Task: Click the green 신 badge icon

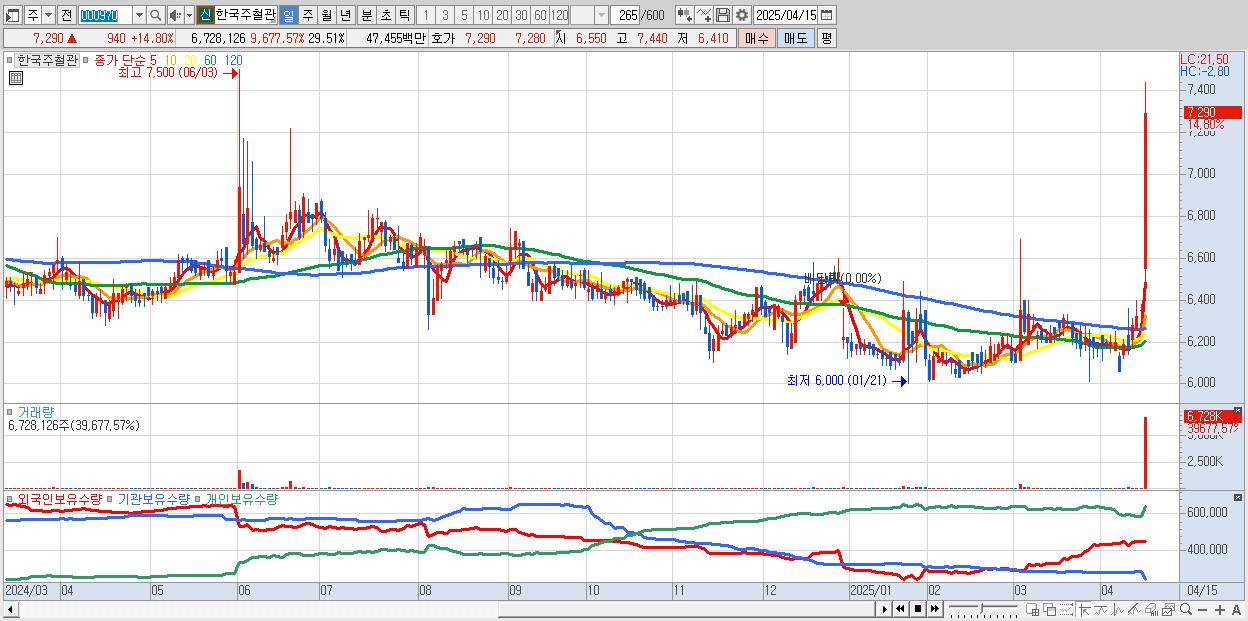Action: click(x=205, y=15)
